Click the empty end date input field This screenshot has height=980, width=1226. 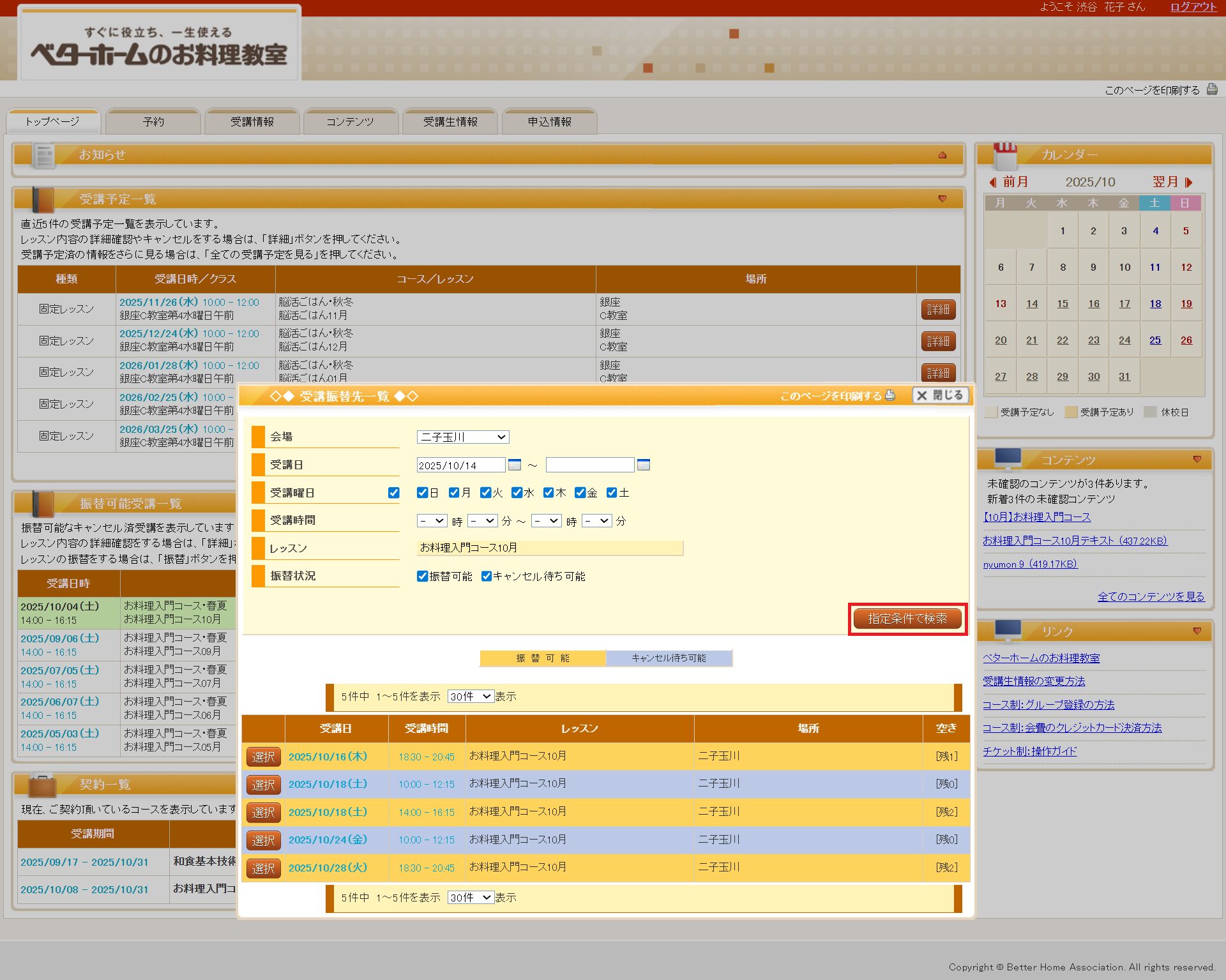(x=589, y=465)
